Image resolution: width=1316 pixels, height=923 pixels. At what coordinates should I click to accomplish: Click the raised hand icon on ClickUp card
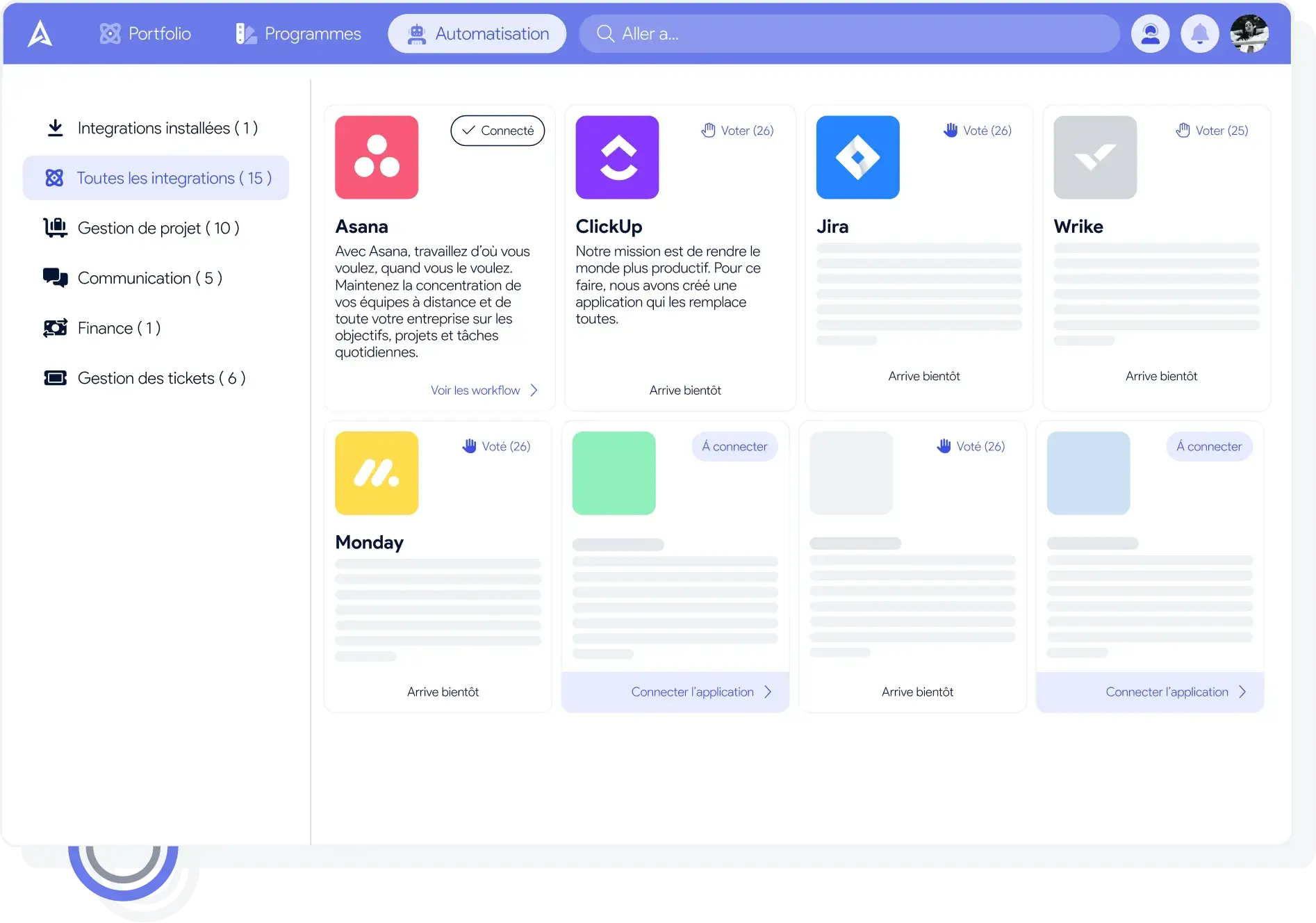[708, 130]
